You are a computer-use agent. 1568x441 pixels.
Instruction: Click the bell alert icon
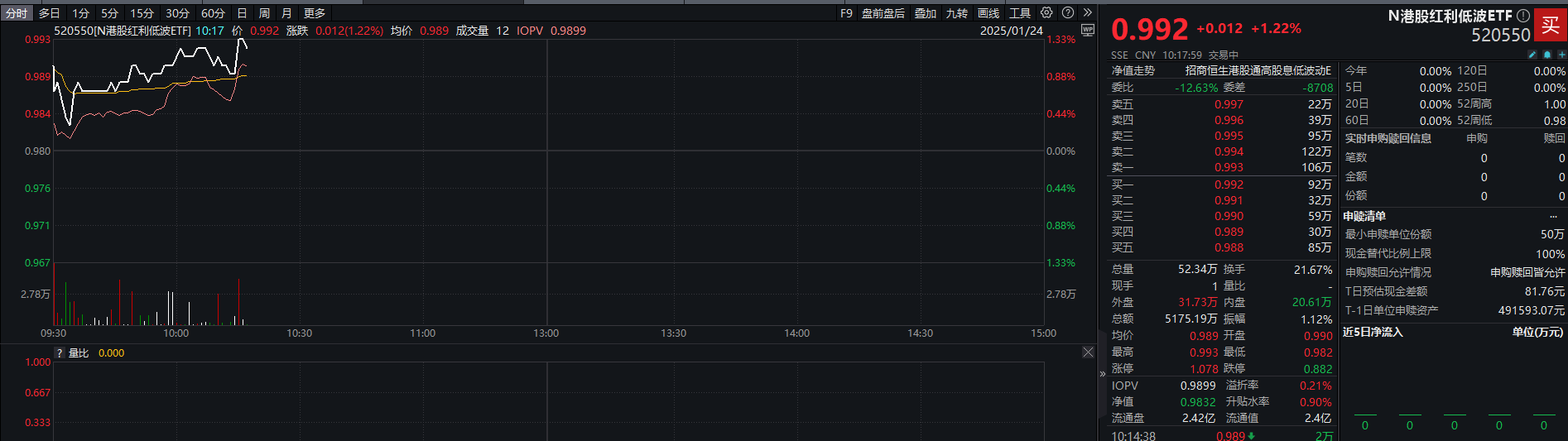(1547, 55)
